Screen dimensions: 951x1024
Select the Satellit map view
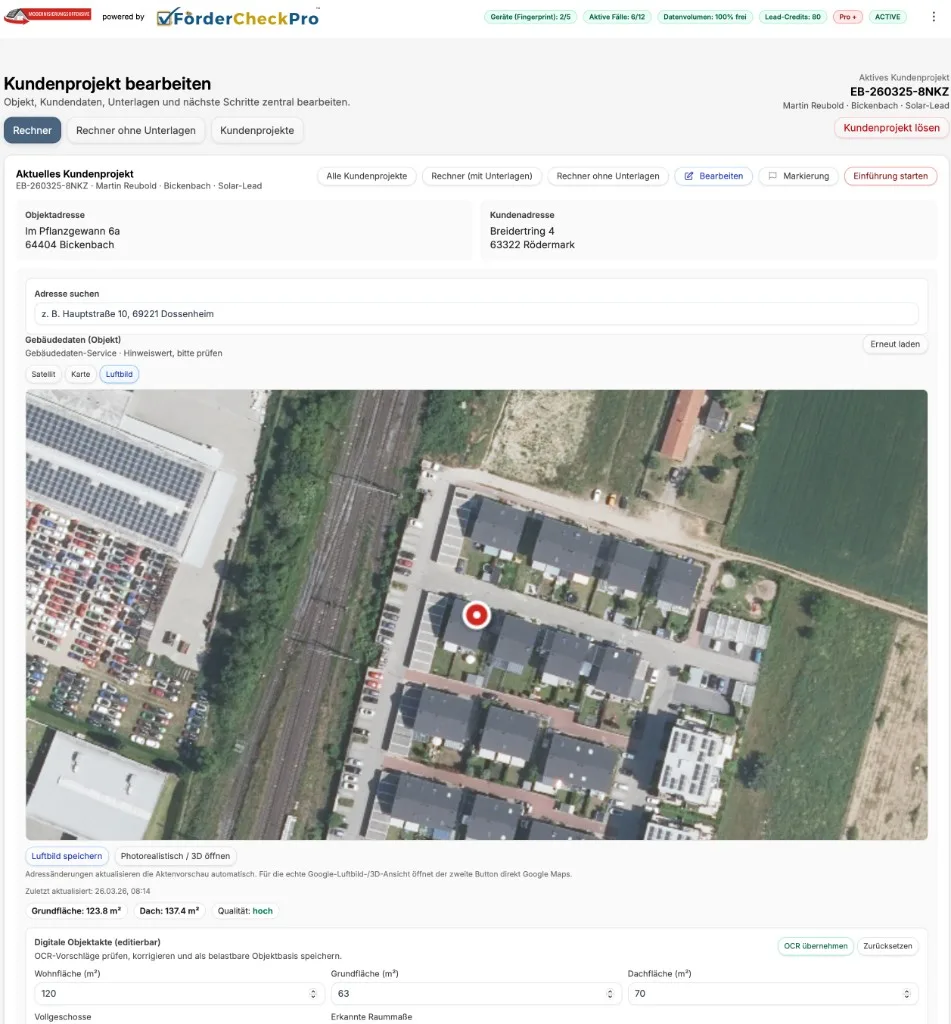click(43, 374)
